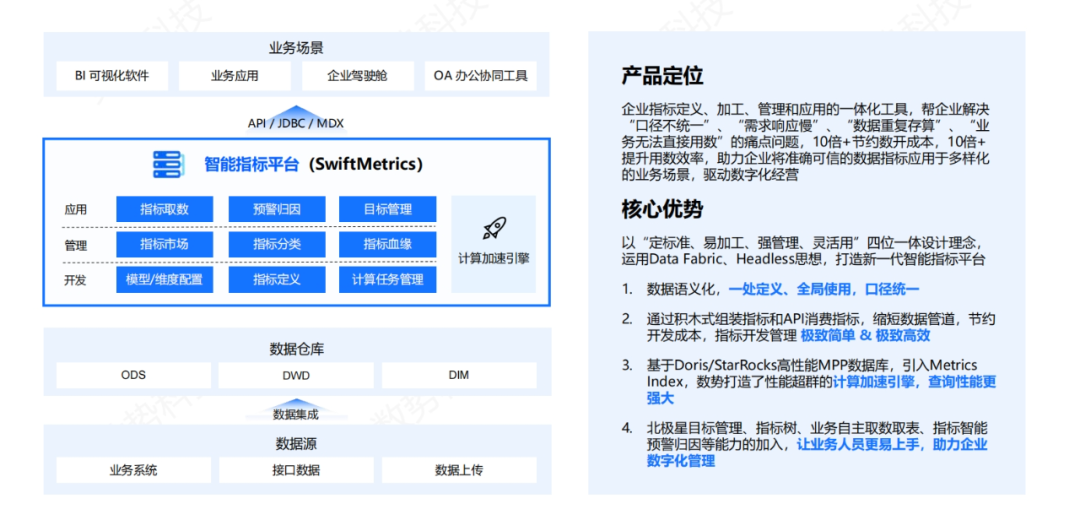The height and width of the screenshot is (520, 1080).
Task: Click the 数据集成 label
Action: [x=296, y=414]
